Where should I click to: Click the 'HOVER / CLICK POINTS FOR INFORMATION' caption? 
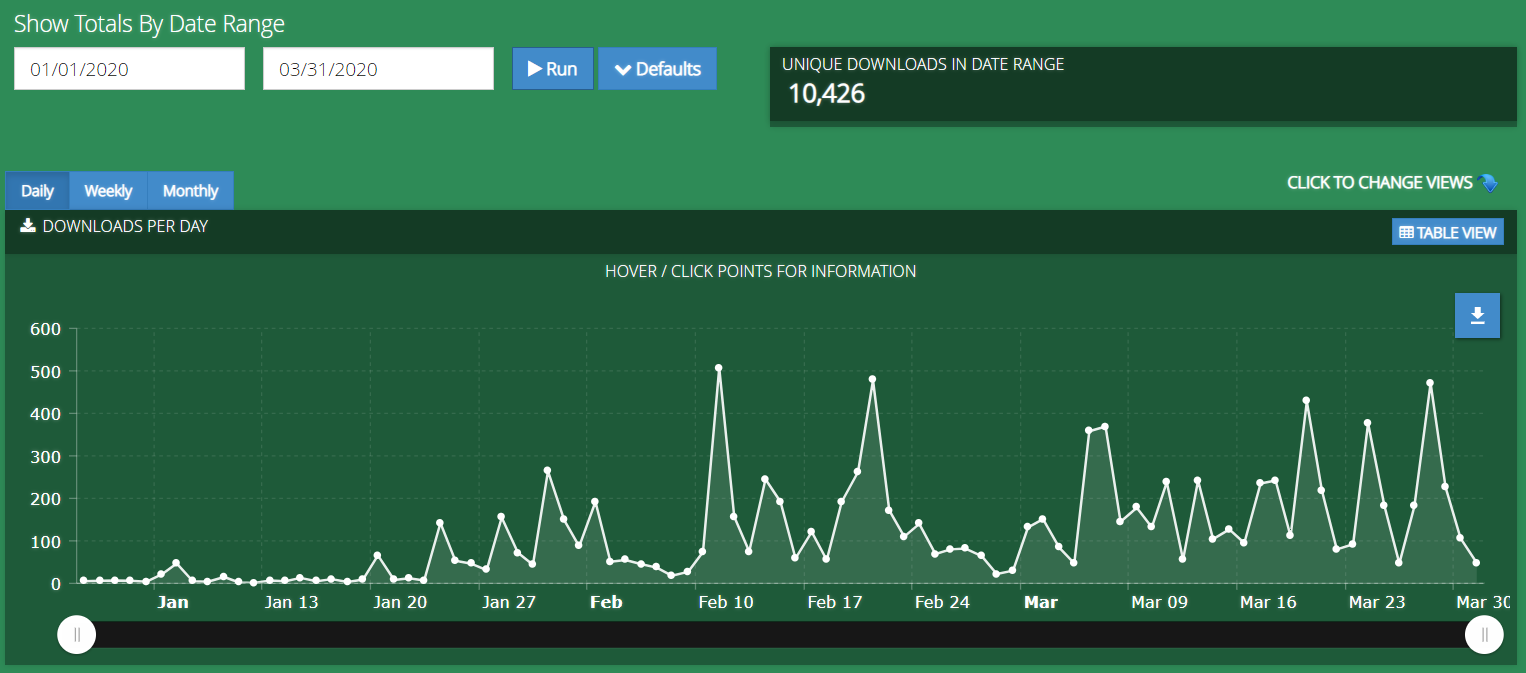(x=760, y=271)
